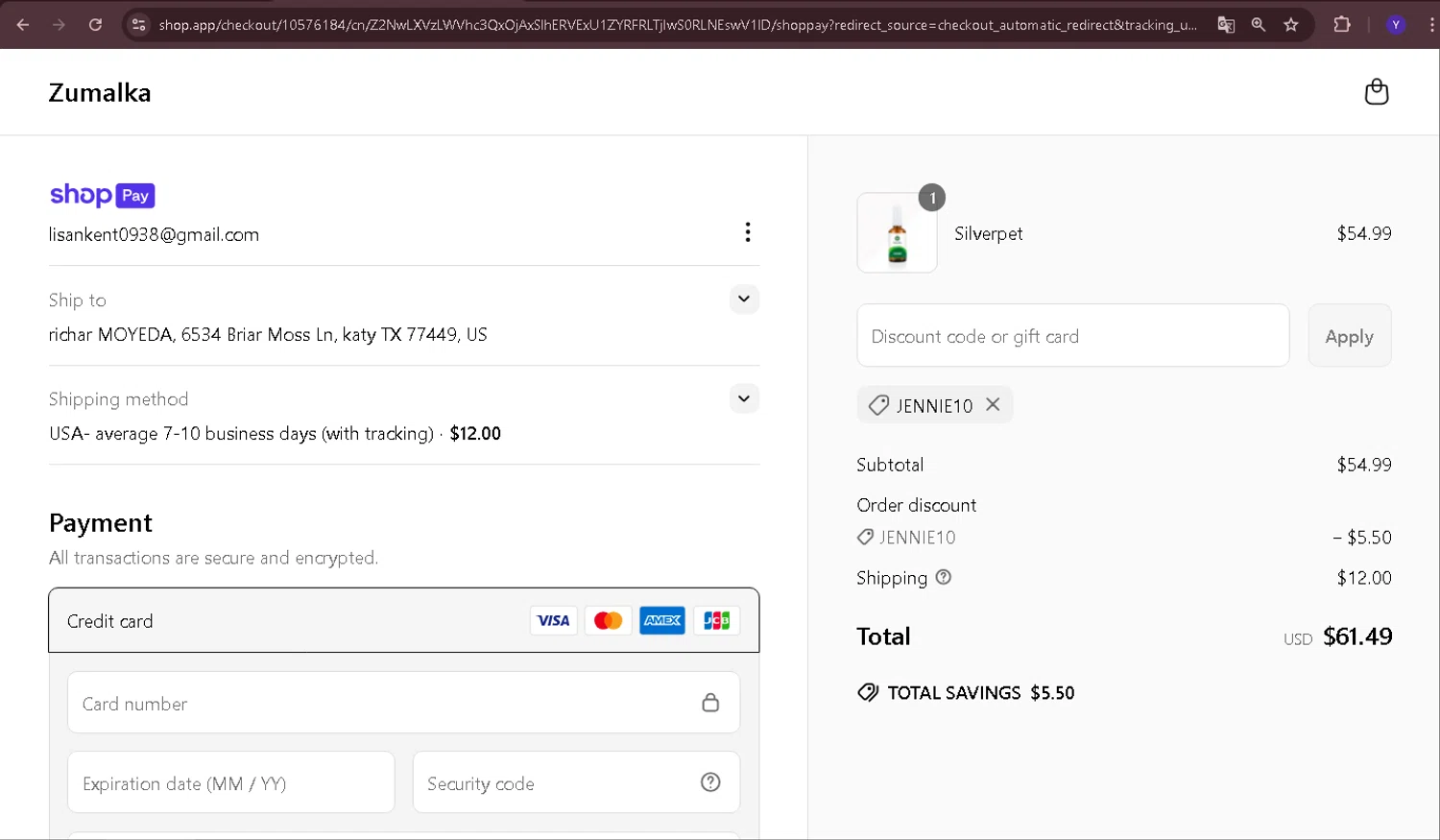Click the Visa card logo
This screenshot has width=1440, height=840.
click(x=553, y=621)
